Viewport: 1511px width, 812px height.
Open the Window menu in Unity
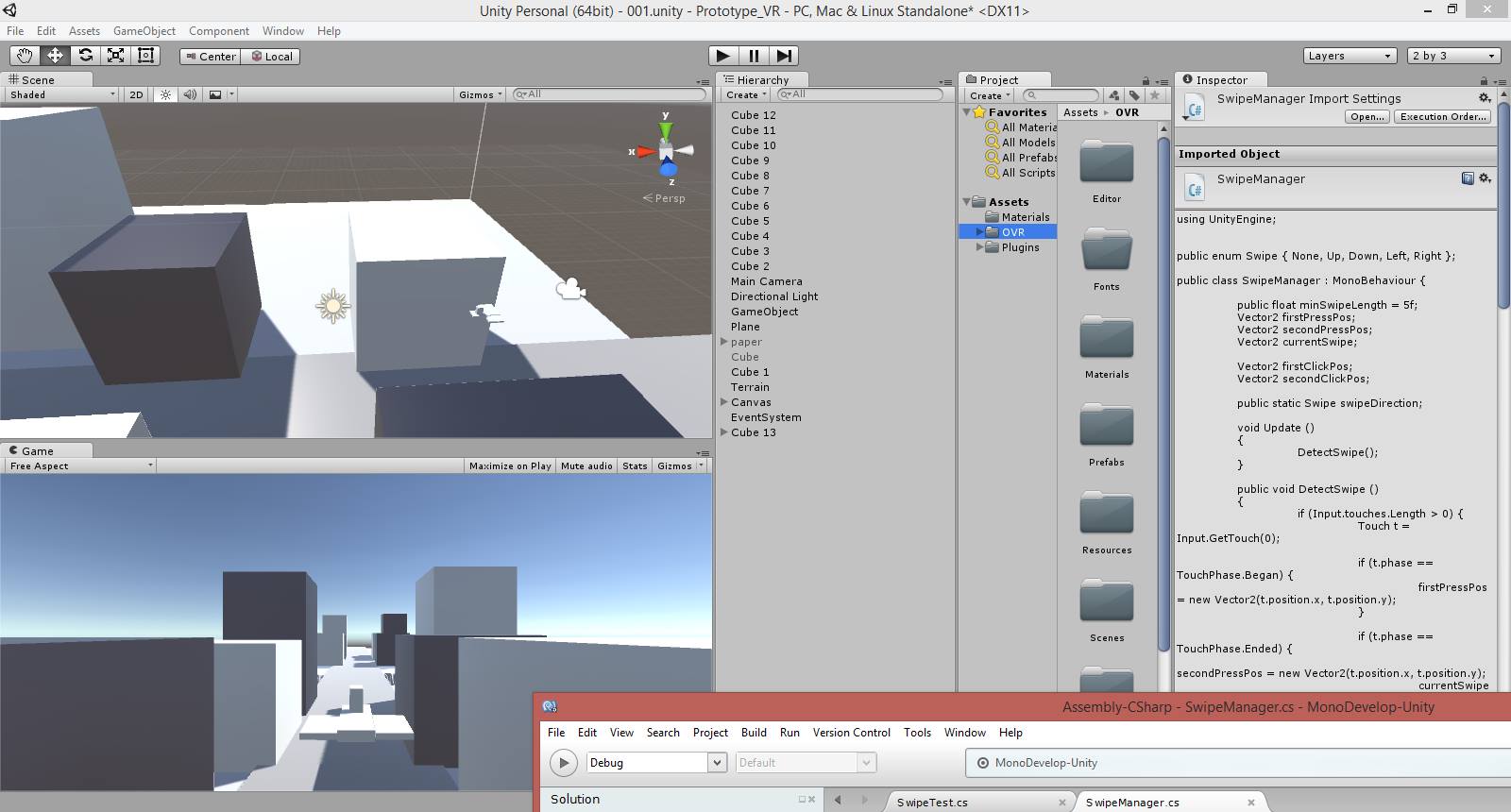click(283, 31)
